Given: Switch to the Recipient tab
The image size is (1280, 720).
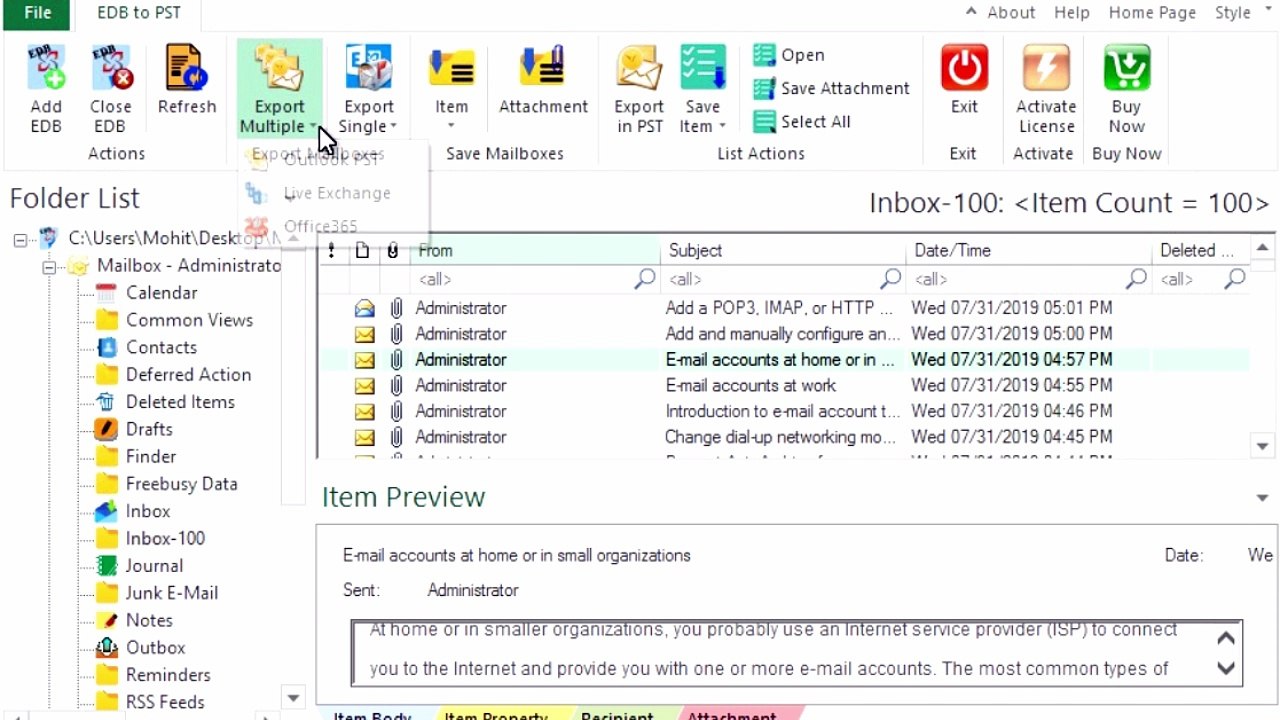Looking at the screenshot, I should pyautogui.click(x=617, y=716).
